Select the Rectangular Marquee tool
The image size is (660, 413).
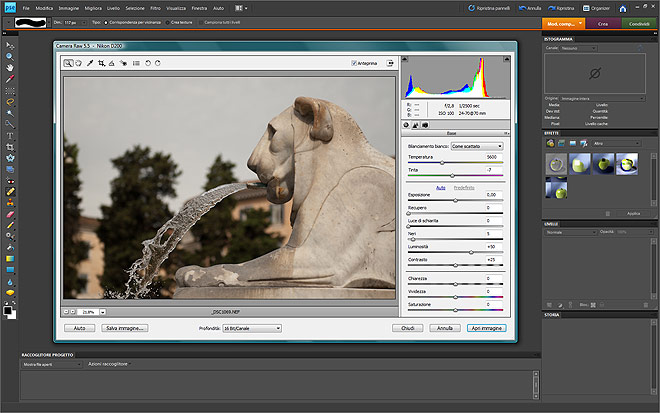10,91
